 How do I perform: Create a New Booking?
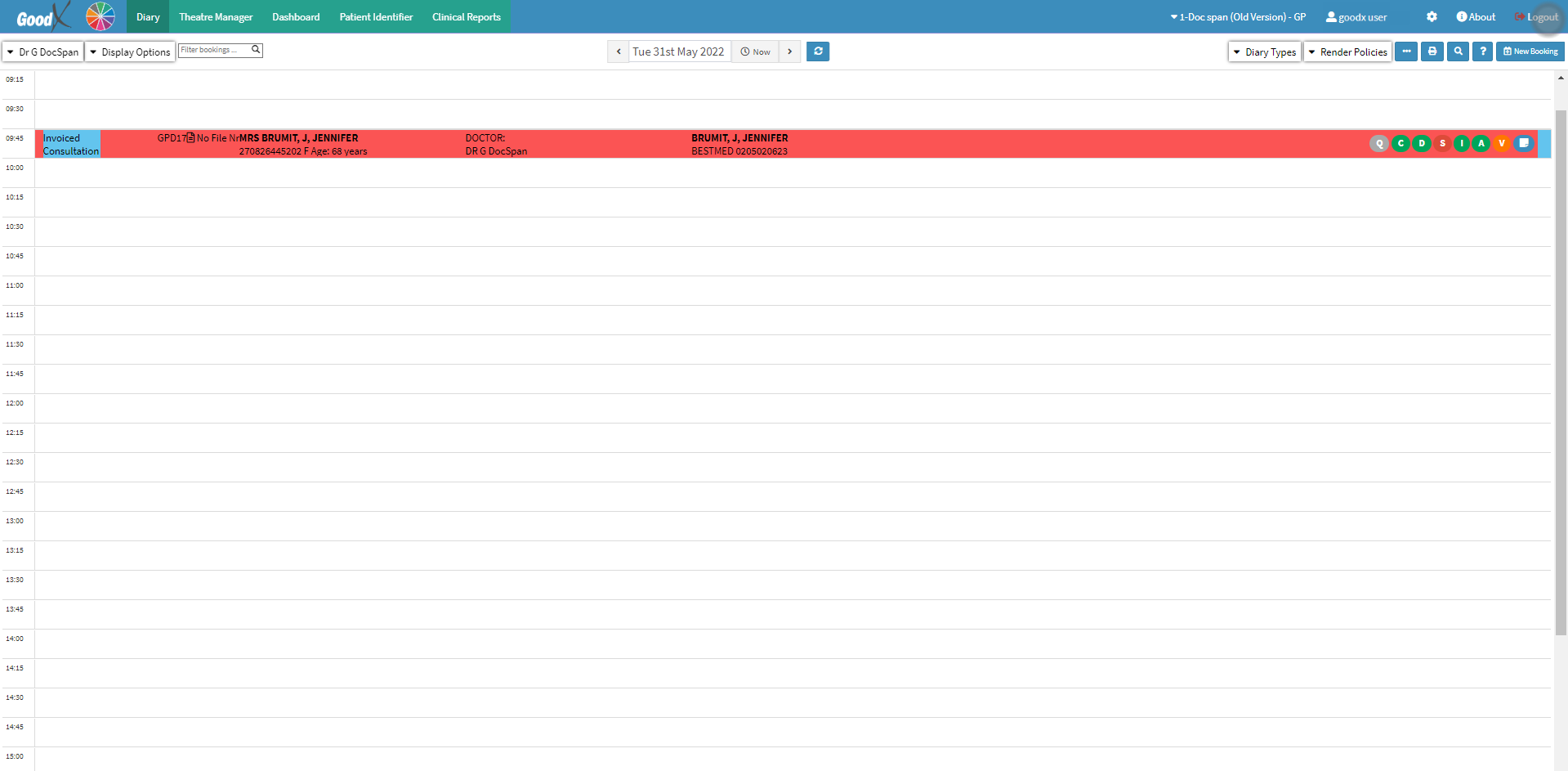[x=1530, y=52]
